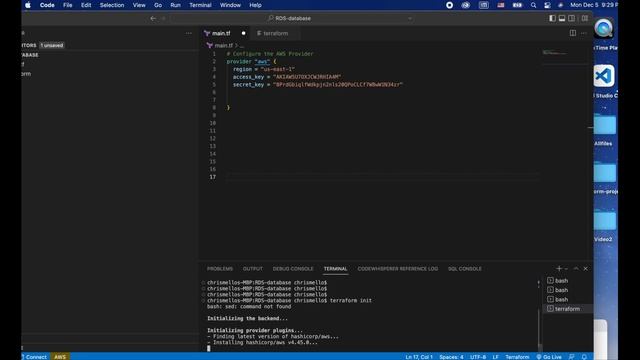This screenshot has width=640, height=360.
Task: Click line number 17 in the gutter
Action: [x=212, y=177]
